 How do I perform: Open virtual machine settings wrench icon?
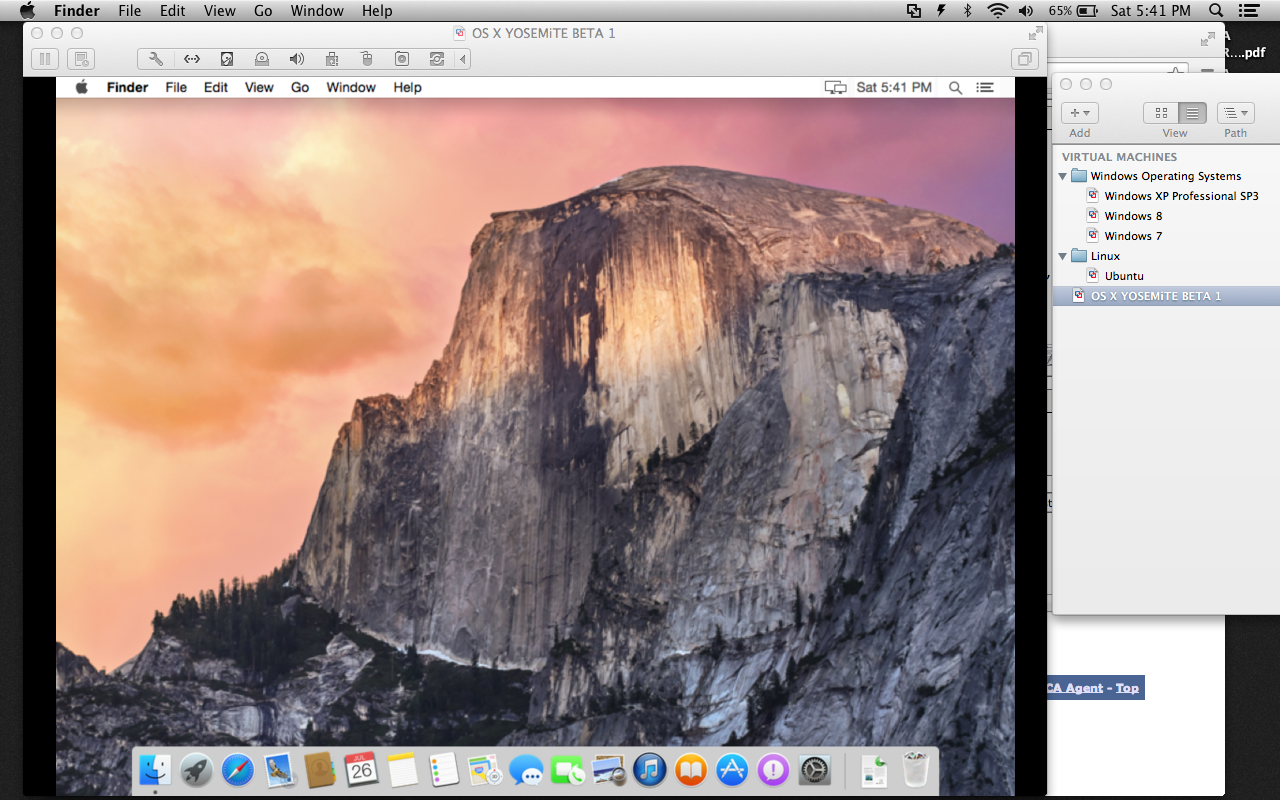tap(156, 59)
